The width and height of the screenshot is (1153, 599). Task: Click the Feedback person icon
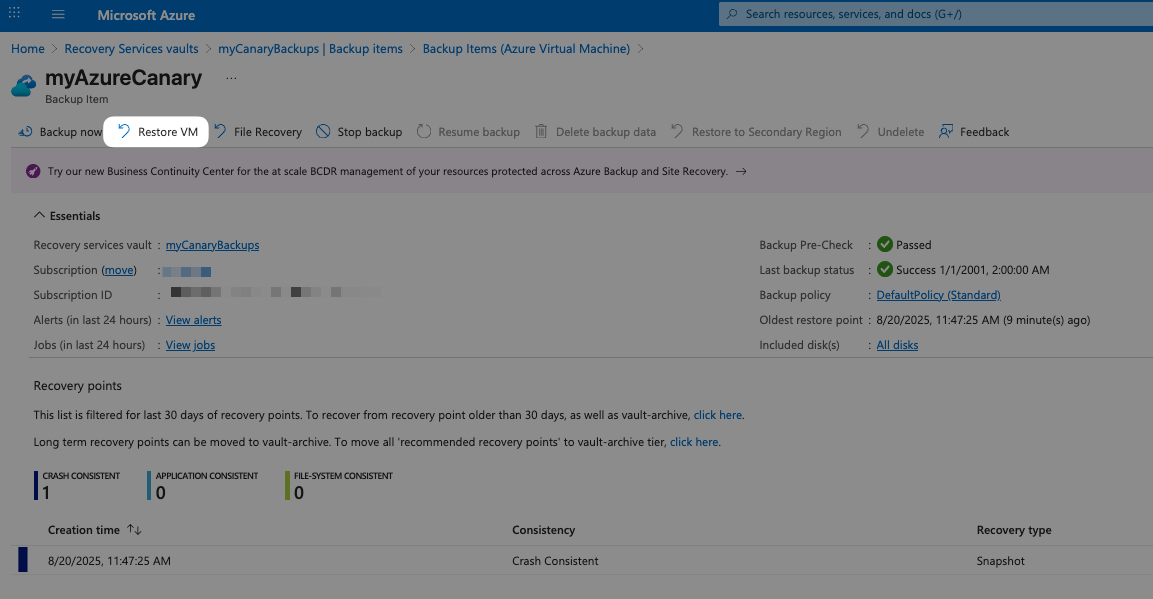click(x=946, y=132)
